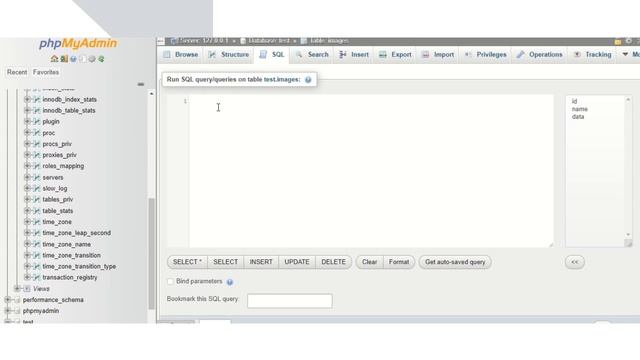Click table icon beside procs_priv
This screenshot has width=640, height=360.
(37, 144)
